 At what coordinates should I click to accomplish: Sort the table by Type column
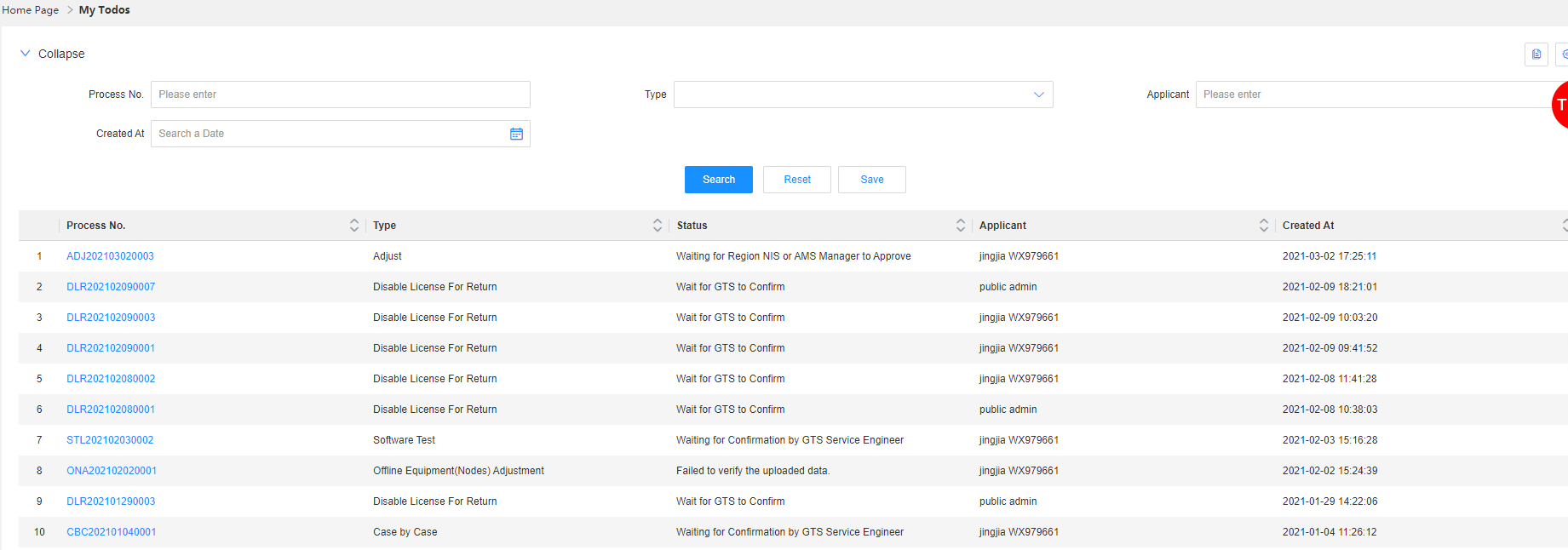tap(658, 226)
